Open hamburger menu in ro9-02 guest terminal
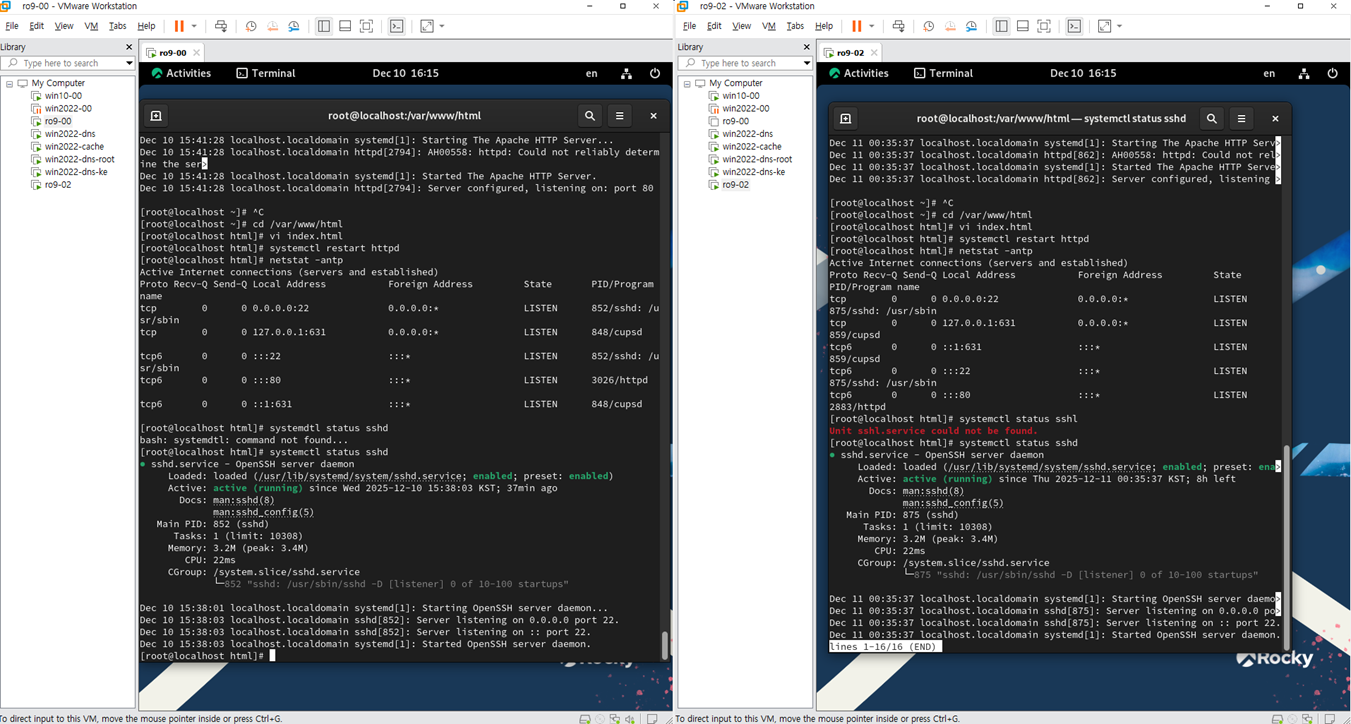The width and height of the screenshot is (1351, 724). [1242, 118]
